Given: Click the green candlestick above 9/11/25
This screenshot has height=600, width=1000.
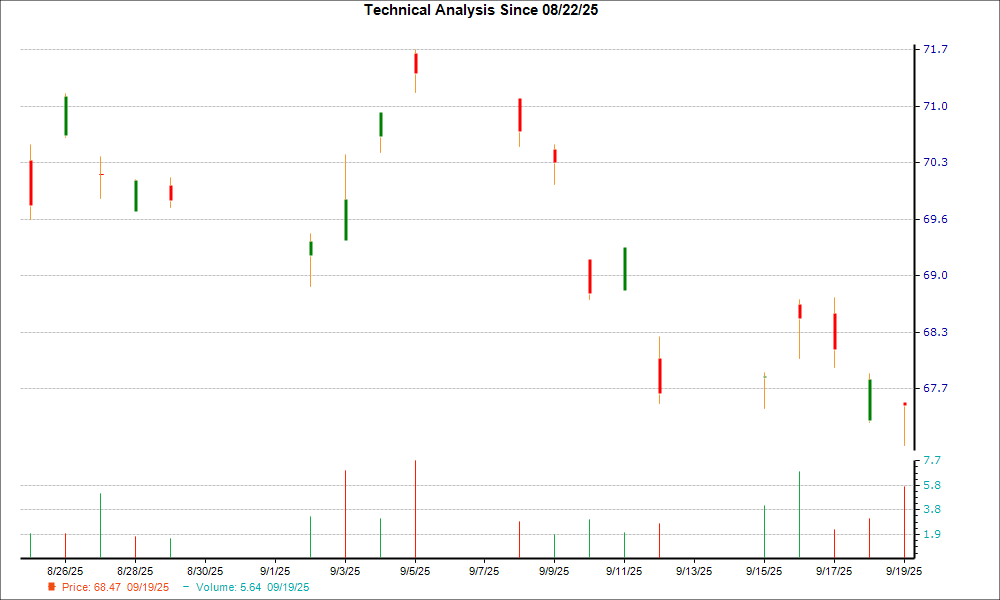Looking at the screenshot, I should (625, 269).
